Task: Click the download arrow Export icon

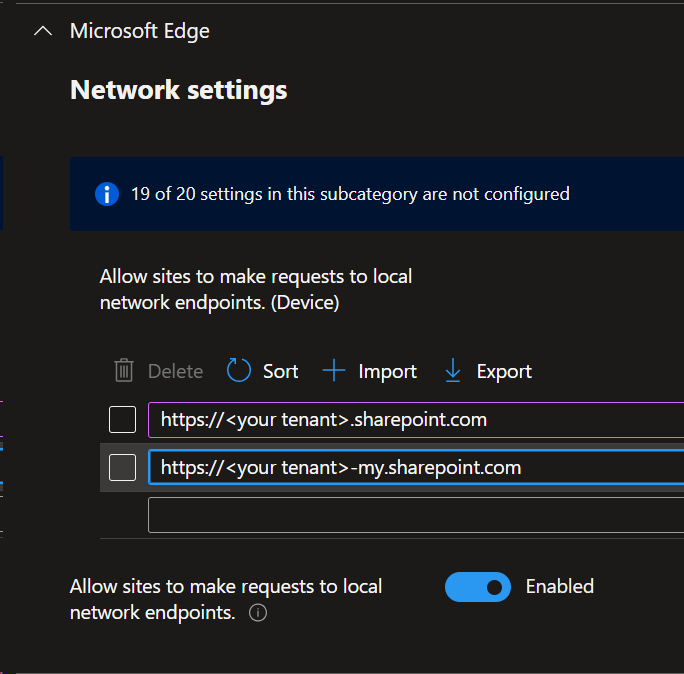Action: coord(453,371)
